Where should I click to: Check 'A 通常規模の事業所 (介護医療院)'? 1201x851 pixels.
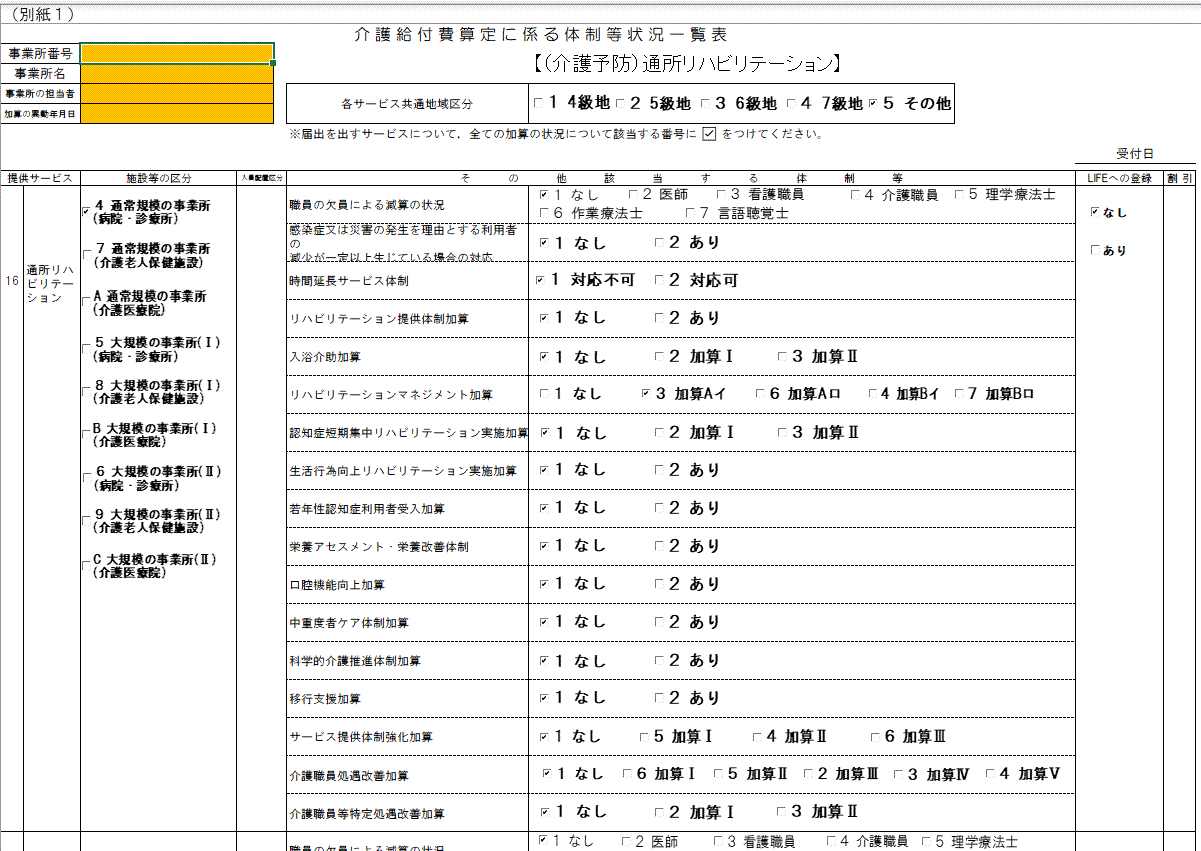click(x=86, y=303)
